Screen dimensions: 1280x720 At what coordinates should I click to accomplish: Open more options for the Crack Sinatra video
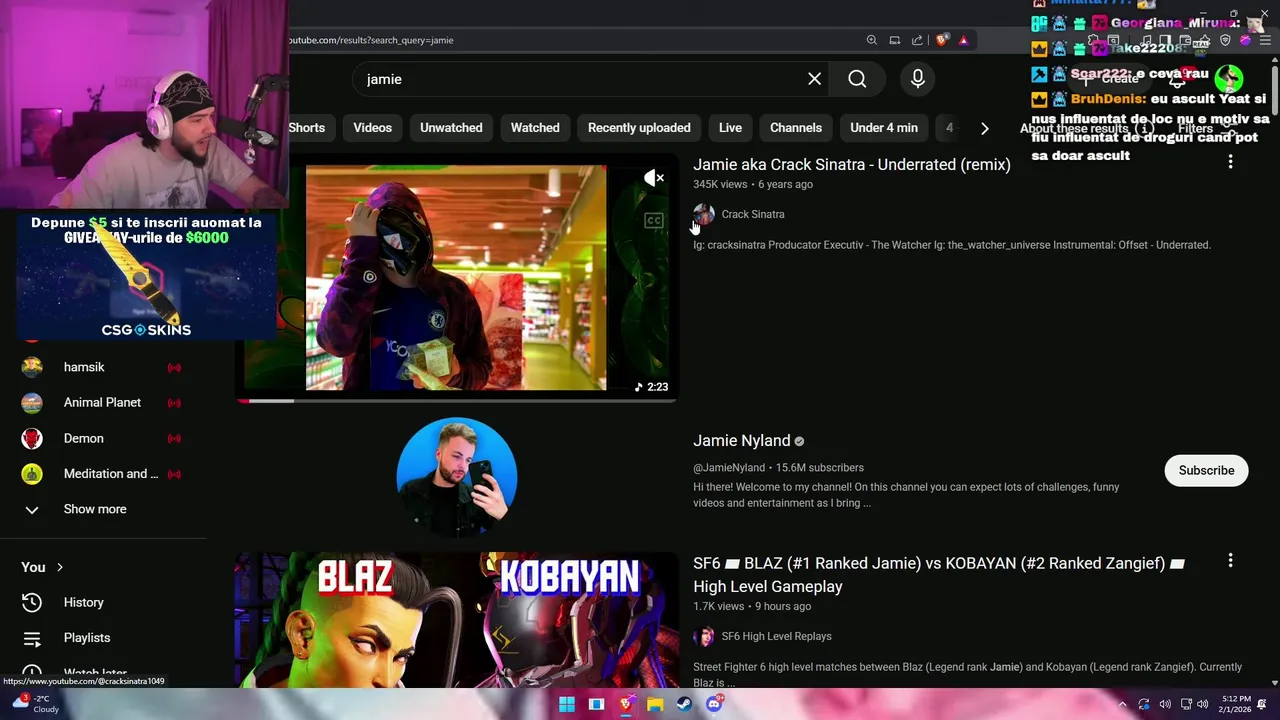(x=1230, y=162)
